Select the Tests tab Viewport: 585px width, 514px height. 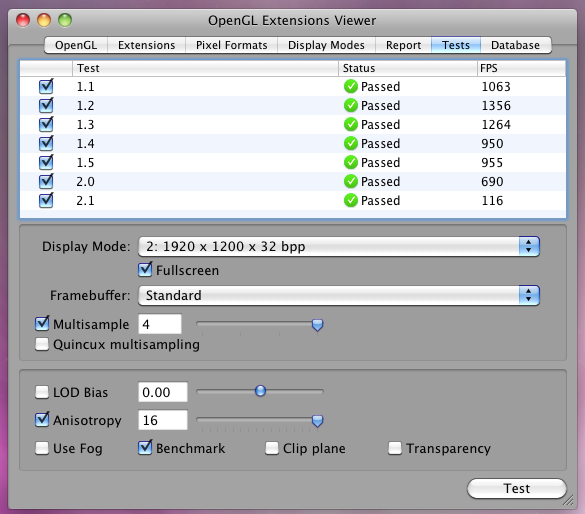point(456,45)
